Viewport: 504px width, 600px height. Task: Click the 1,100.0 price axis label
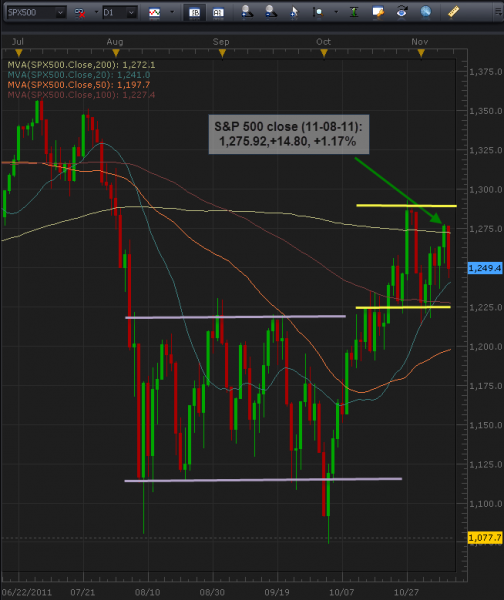click(486, 504)
